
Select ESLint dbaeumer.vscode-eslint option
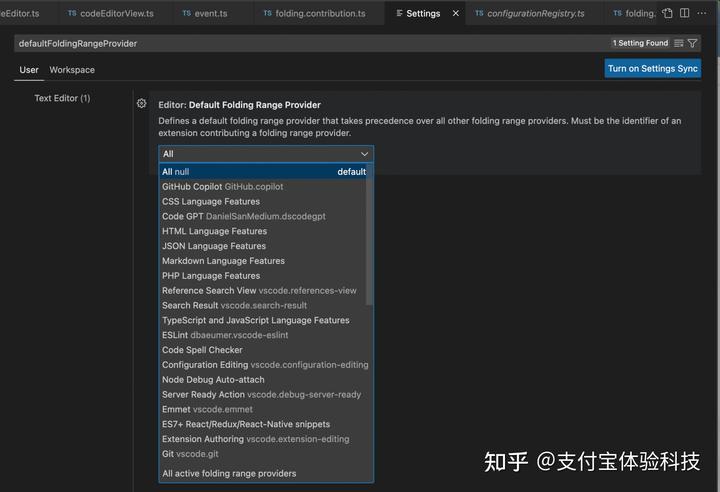click(225, 335)
